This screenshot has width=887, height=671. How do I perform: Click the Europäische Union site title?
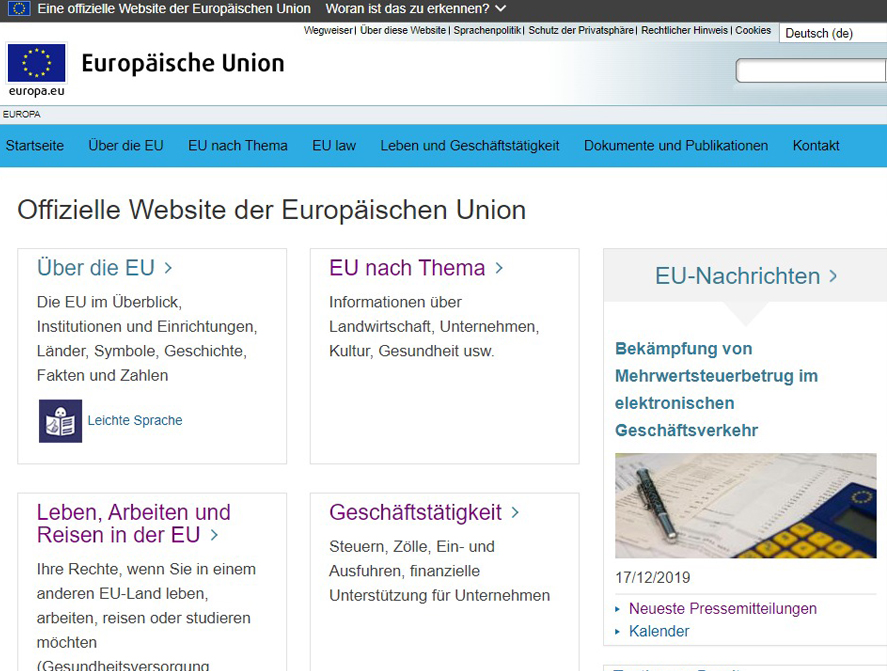click(183, 63)
